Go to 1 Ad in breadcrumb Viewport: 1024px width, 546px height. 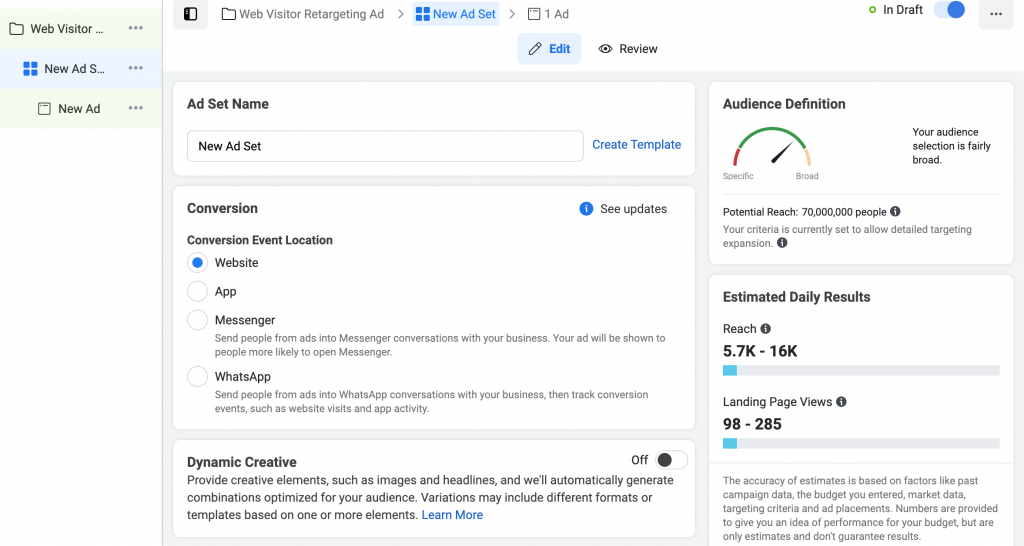point(548,14)
